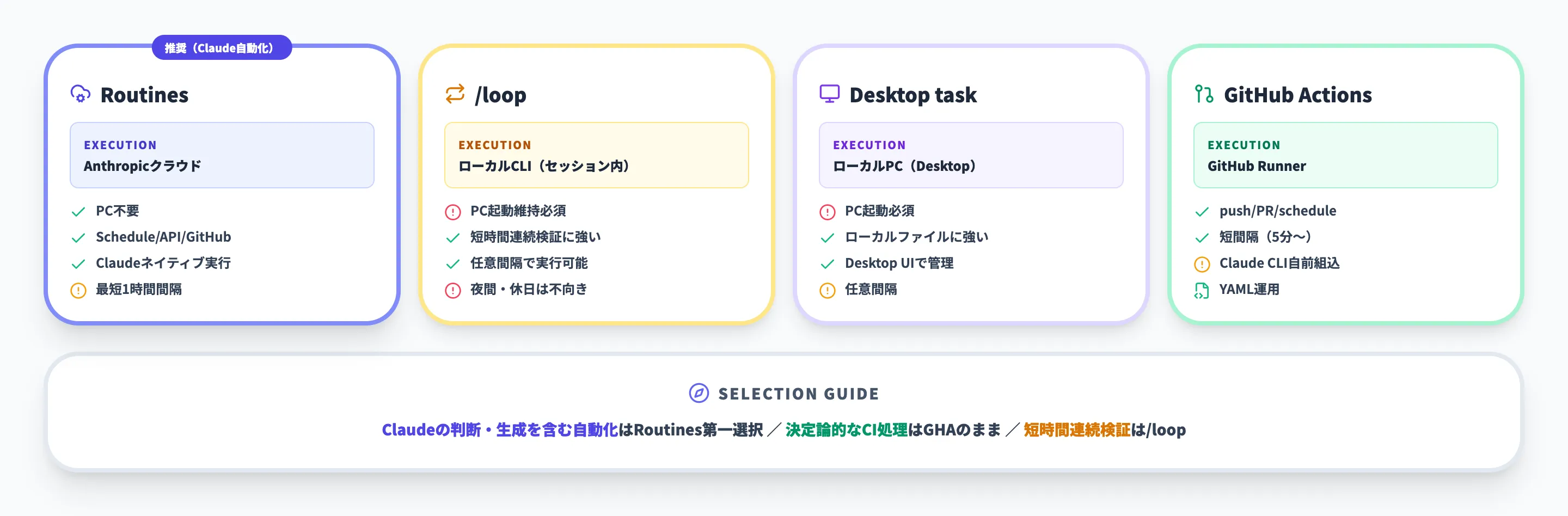The height and width of the screenshot is (516, 1568).
Task: Click the text ローカルファイルに強い
Action: click(917, 237)
